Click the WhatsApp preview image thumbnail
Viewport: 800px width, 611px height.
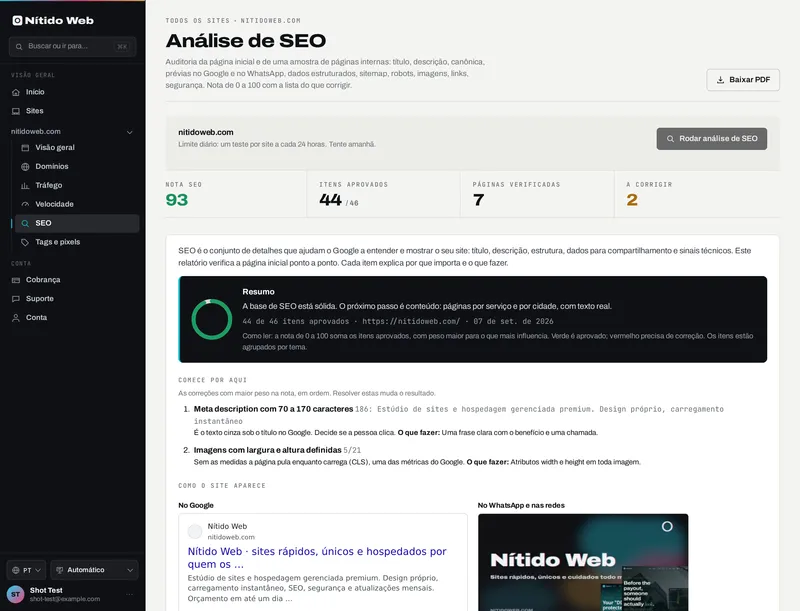[x=583, y=563]
